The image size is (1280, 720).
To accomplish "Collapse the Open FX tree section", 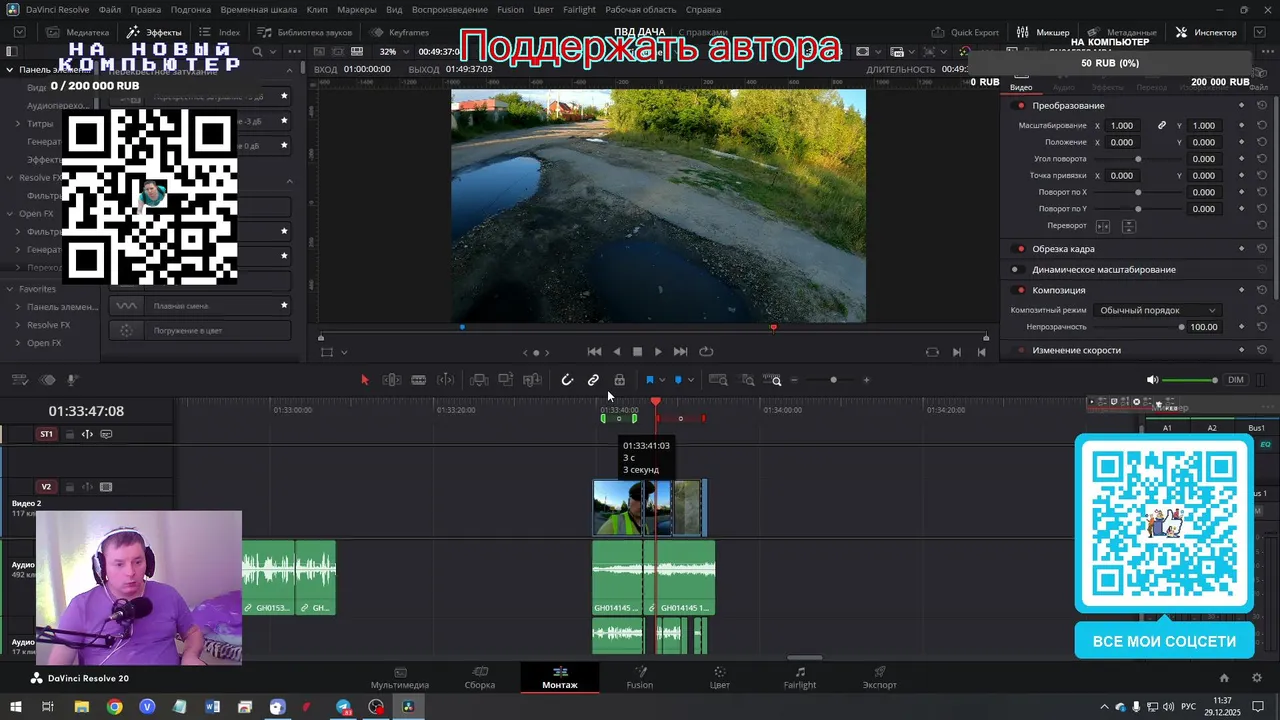I will coord(10,214).
